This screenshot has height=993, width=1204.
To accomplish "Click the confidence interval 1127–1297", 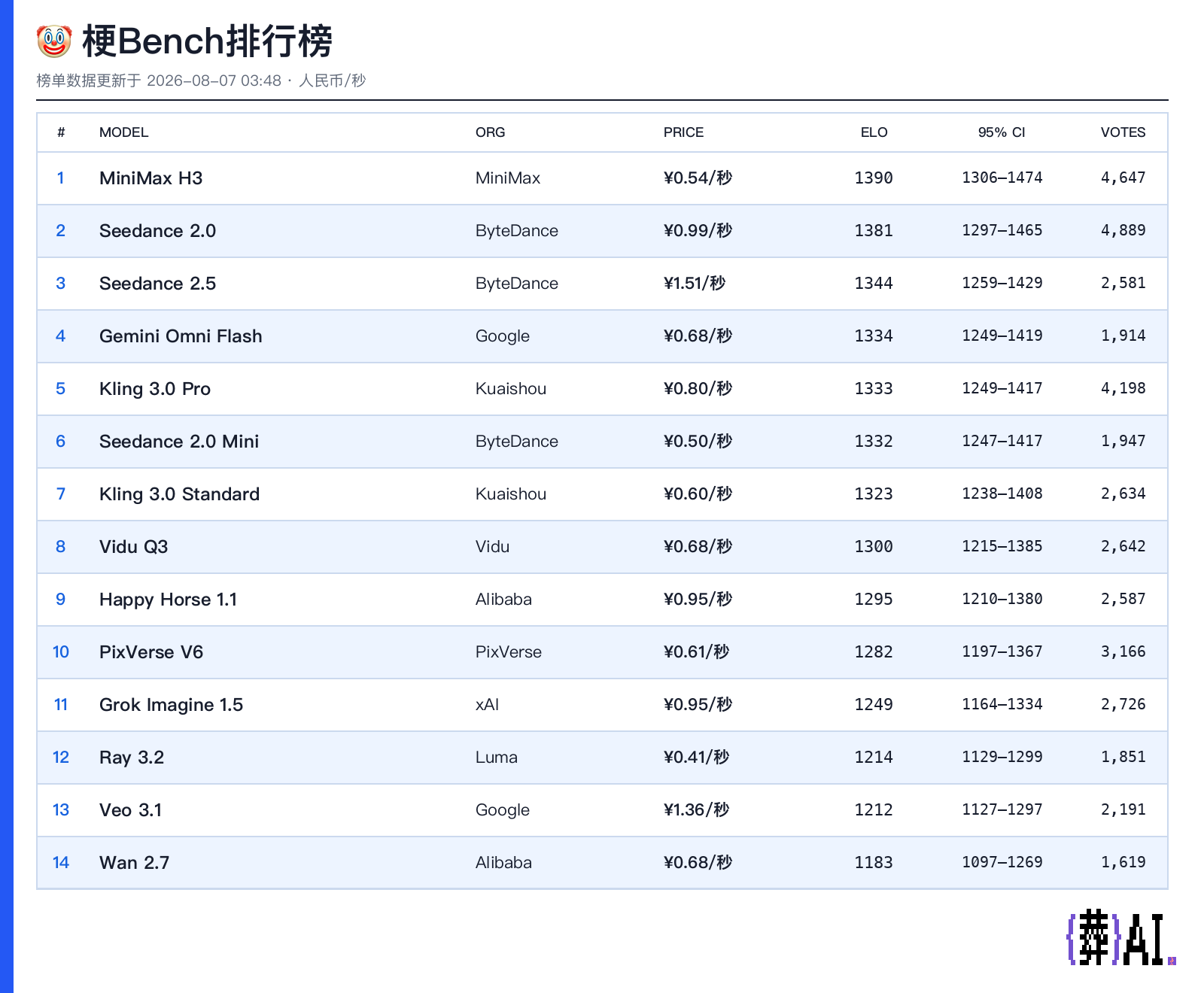I will coord(1002,810).
